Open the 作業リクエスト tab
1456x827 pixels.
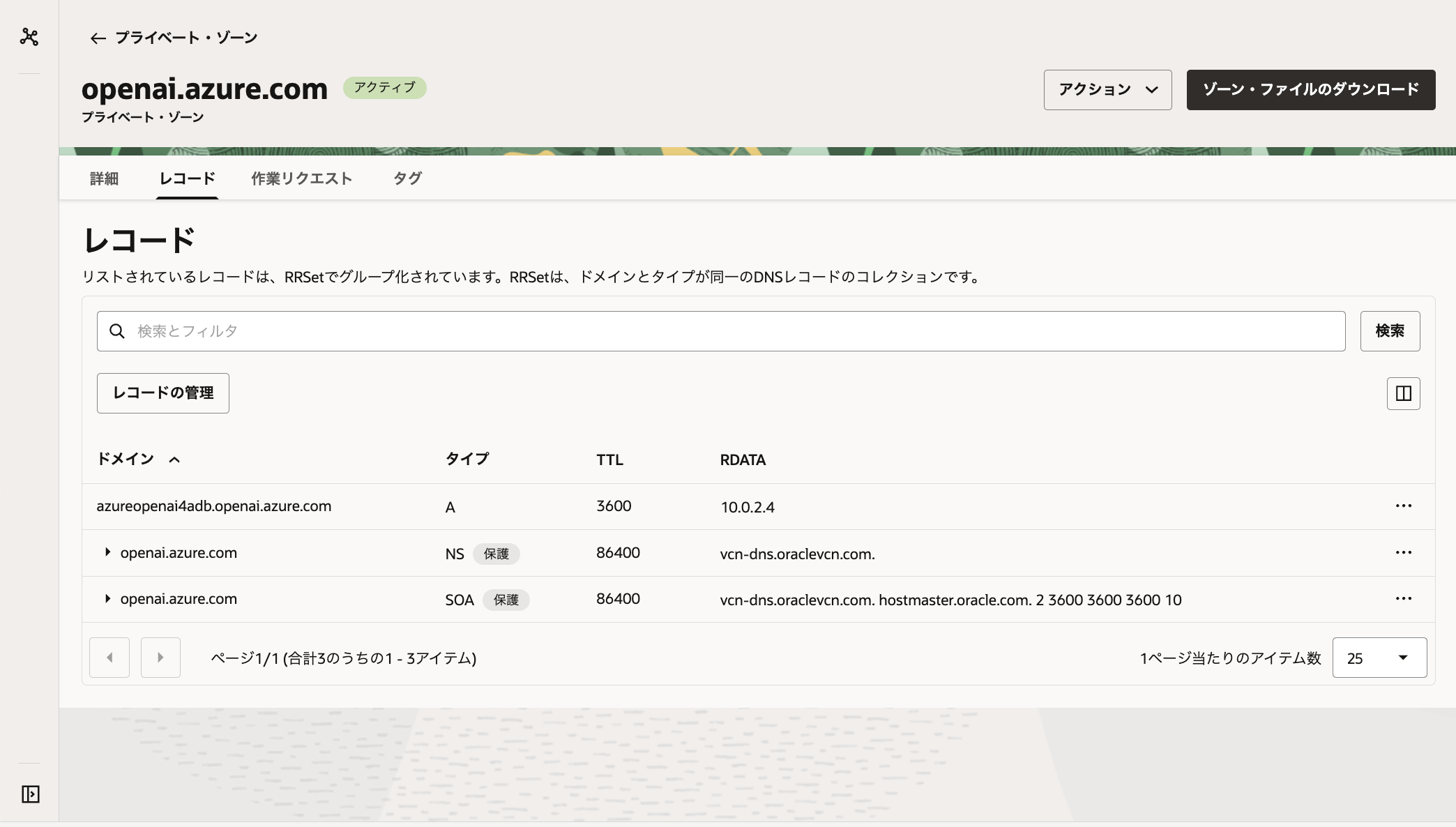tap(302, 179)
